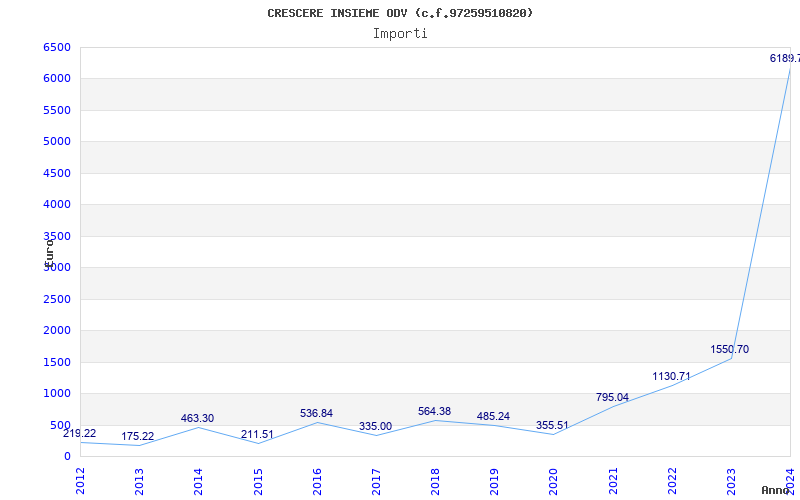Click the 2016 year axis label

point(317,480)
